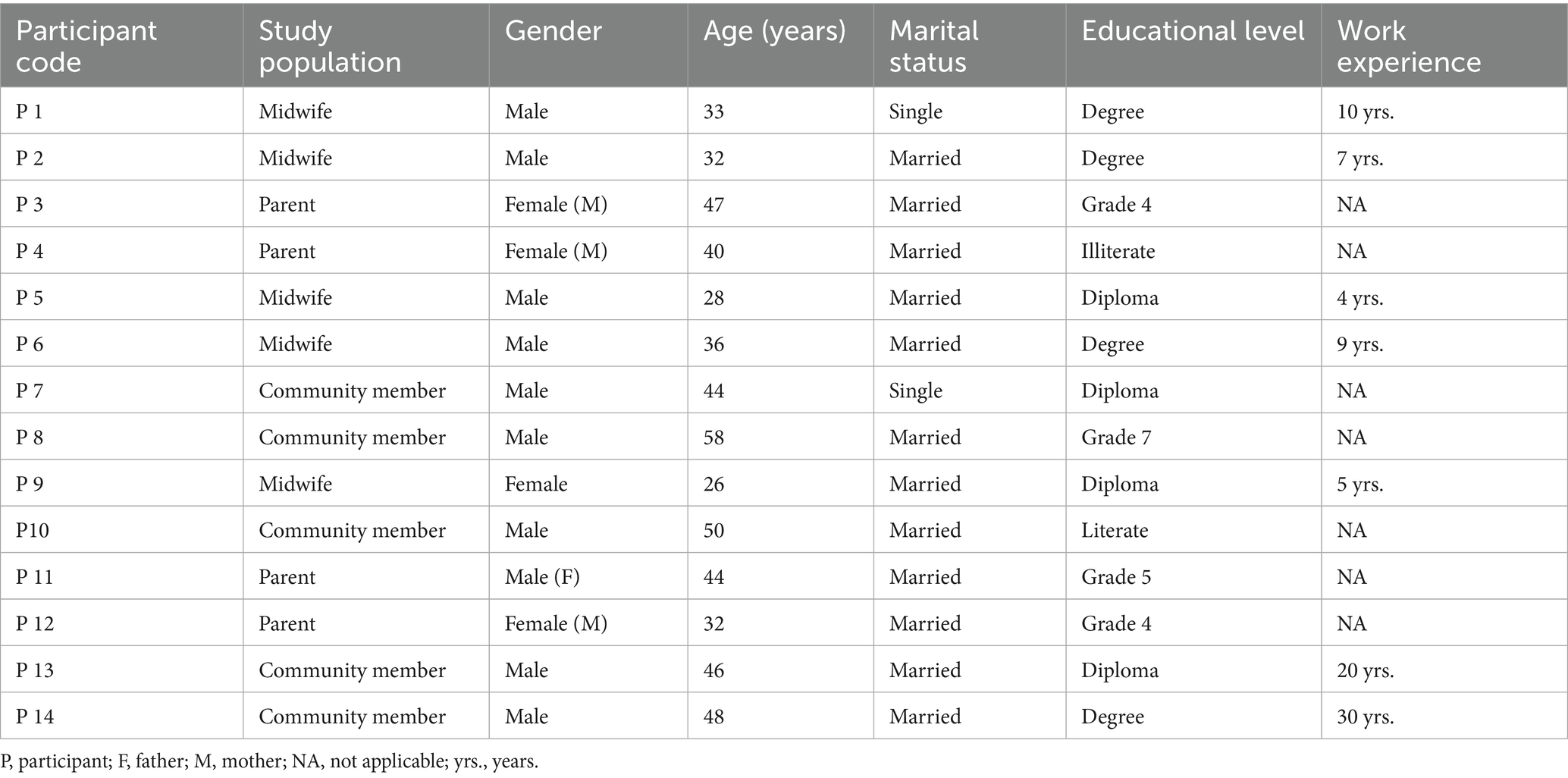Select the Marital status column header
This screenshot has height=778, width=1568.
click(x=970, y=45)
